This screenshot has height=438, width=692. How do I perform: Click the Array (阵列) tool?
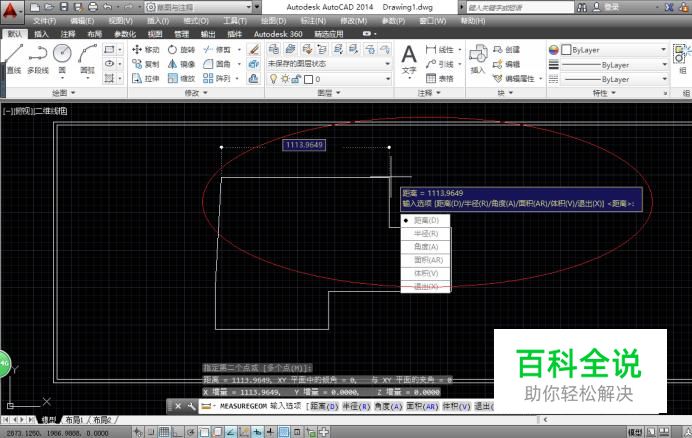tap(217, 79)
